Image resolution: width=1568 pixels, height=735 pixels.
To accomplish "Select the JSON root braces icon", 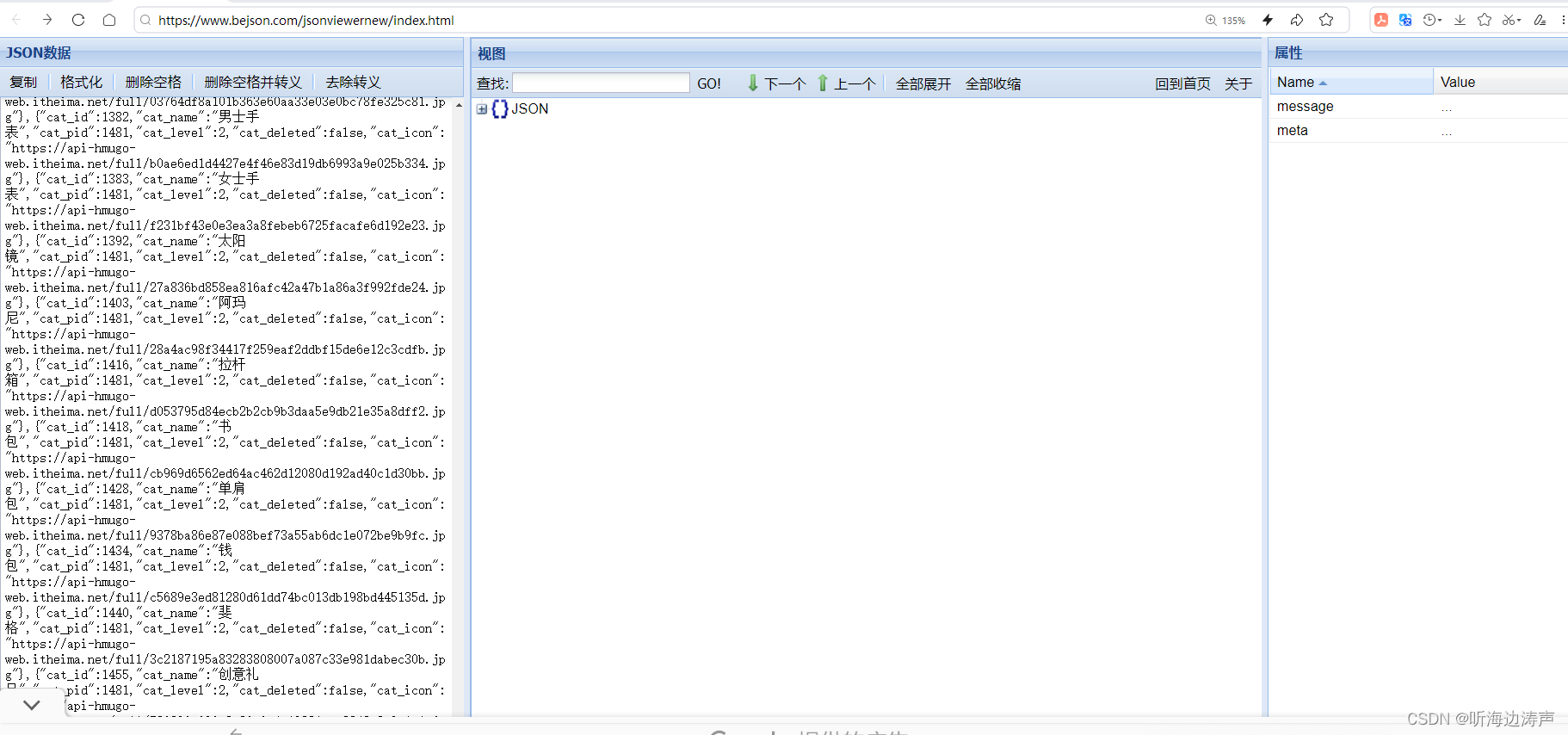I will click(x=500, y=109).
